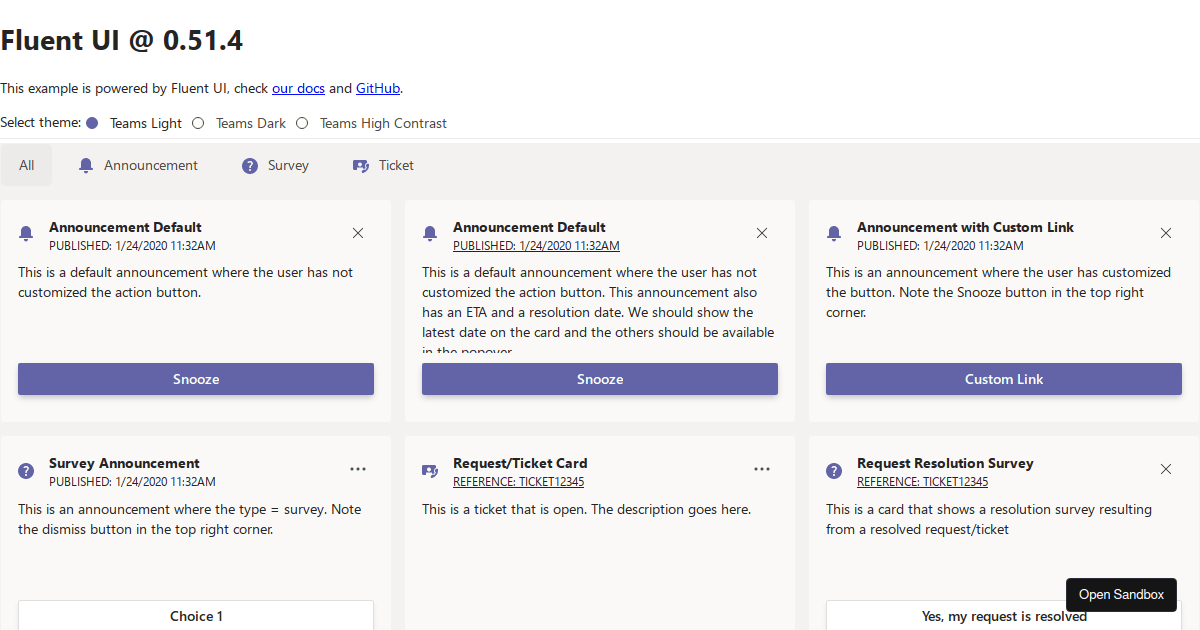Screen dimensions: 1200x630
Task: Click question mark icon on Survey Announcement card
Action: [26, 470]
